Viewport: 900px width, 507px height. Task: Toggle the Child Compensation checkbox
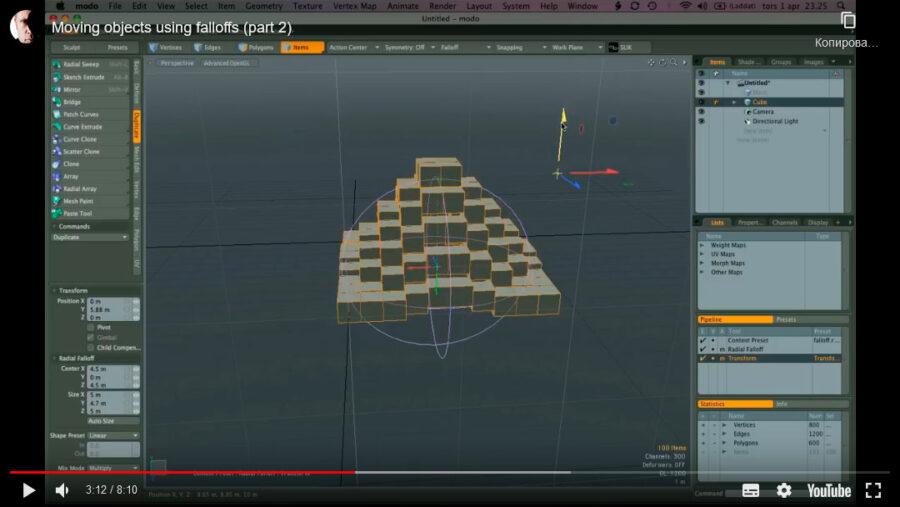(91, 348)
